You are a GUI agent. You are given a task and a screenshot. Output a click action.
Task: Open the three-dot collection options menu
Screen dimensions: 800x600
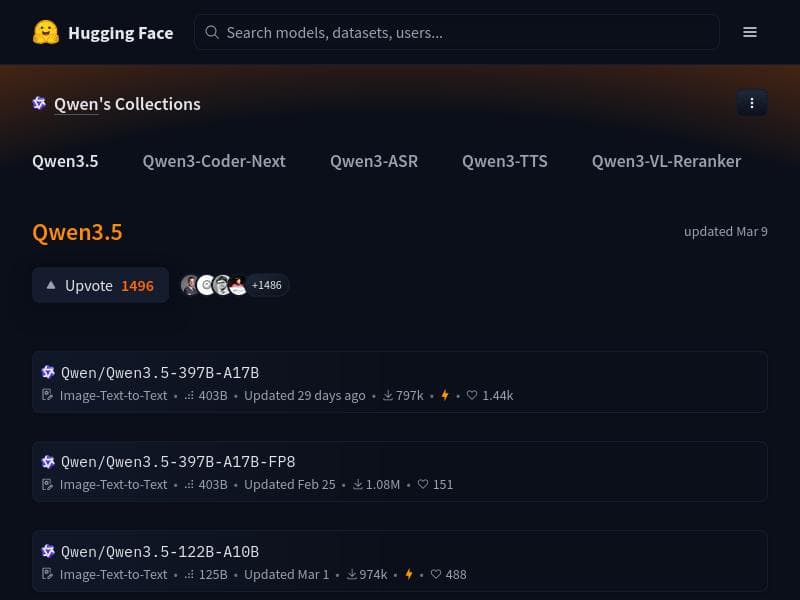tap(752, 103)
